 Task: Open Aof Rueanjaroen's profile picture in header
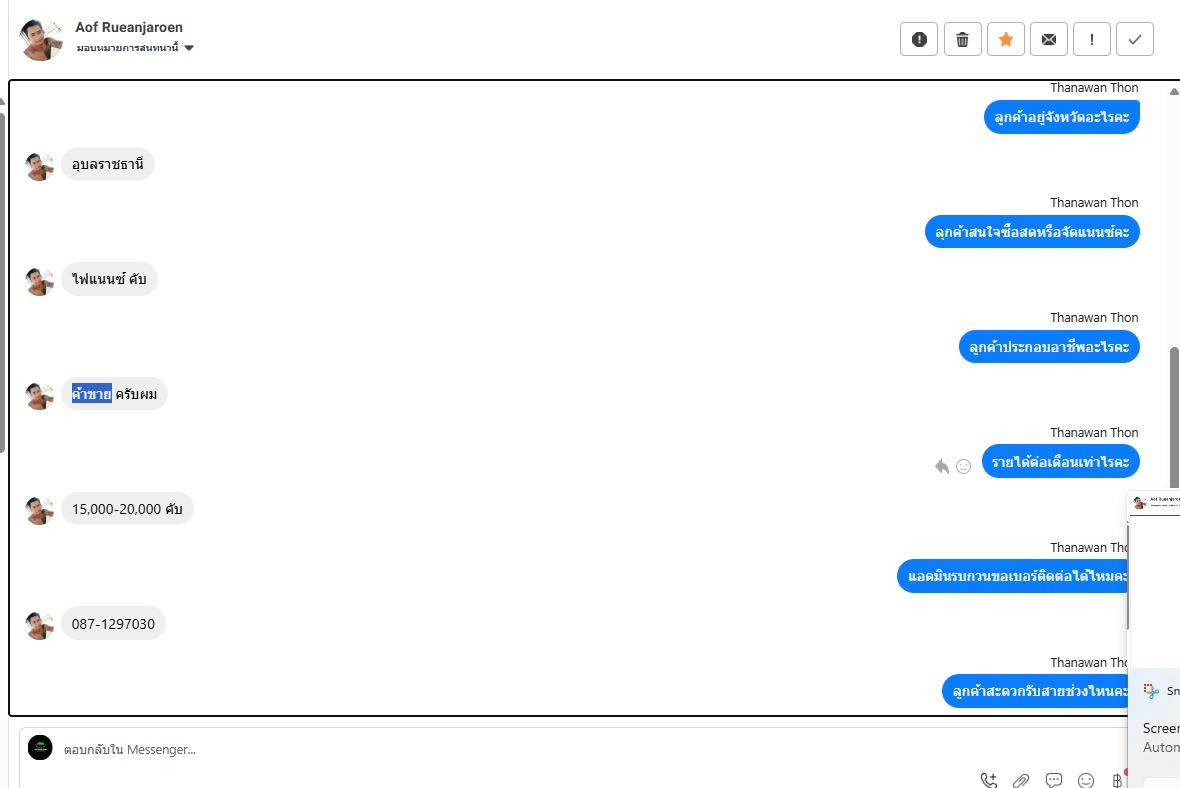pyautogui.click(x=41, y=39)
